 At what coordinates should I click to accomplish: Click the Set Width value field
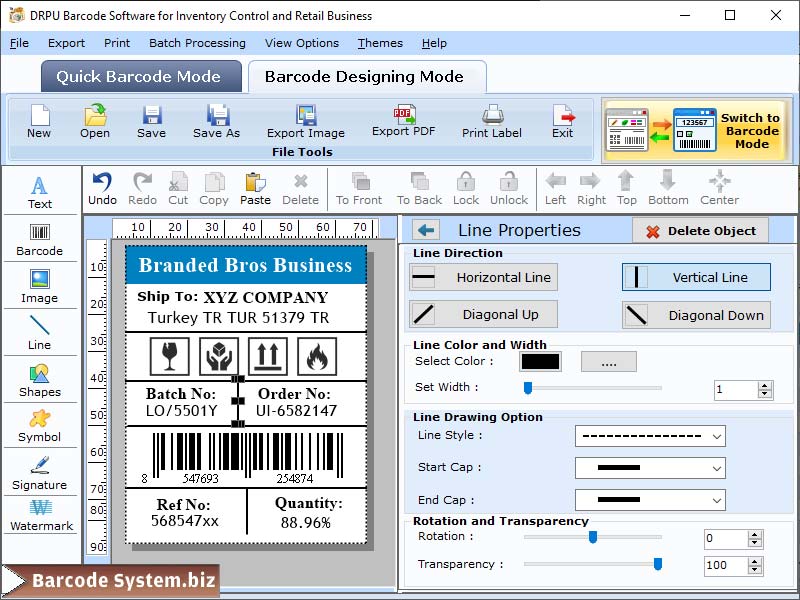tap(736, 390)
